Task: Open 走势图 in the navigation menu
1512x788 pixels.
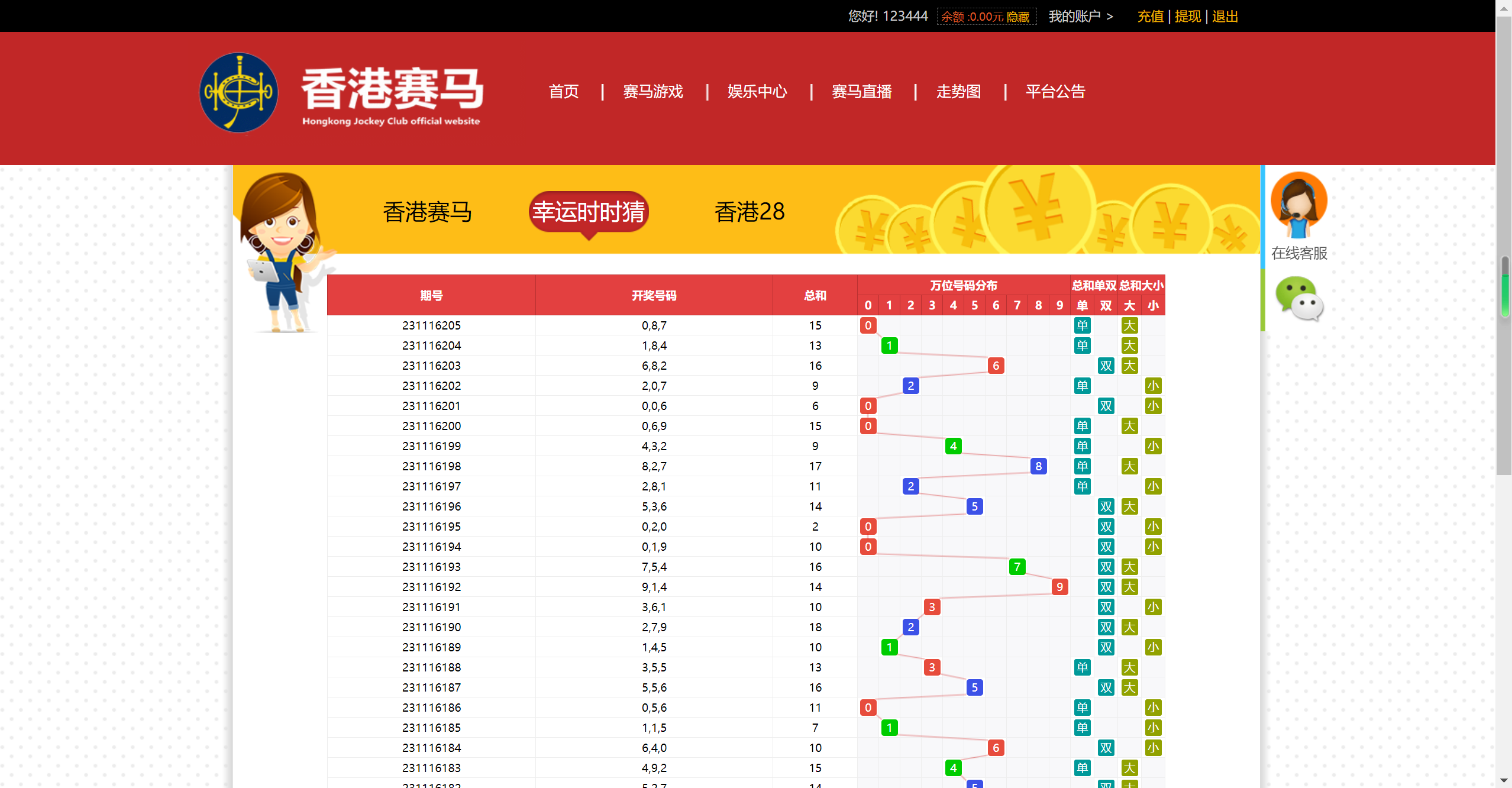Action: coord(958,92)
